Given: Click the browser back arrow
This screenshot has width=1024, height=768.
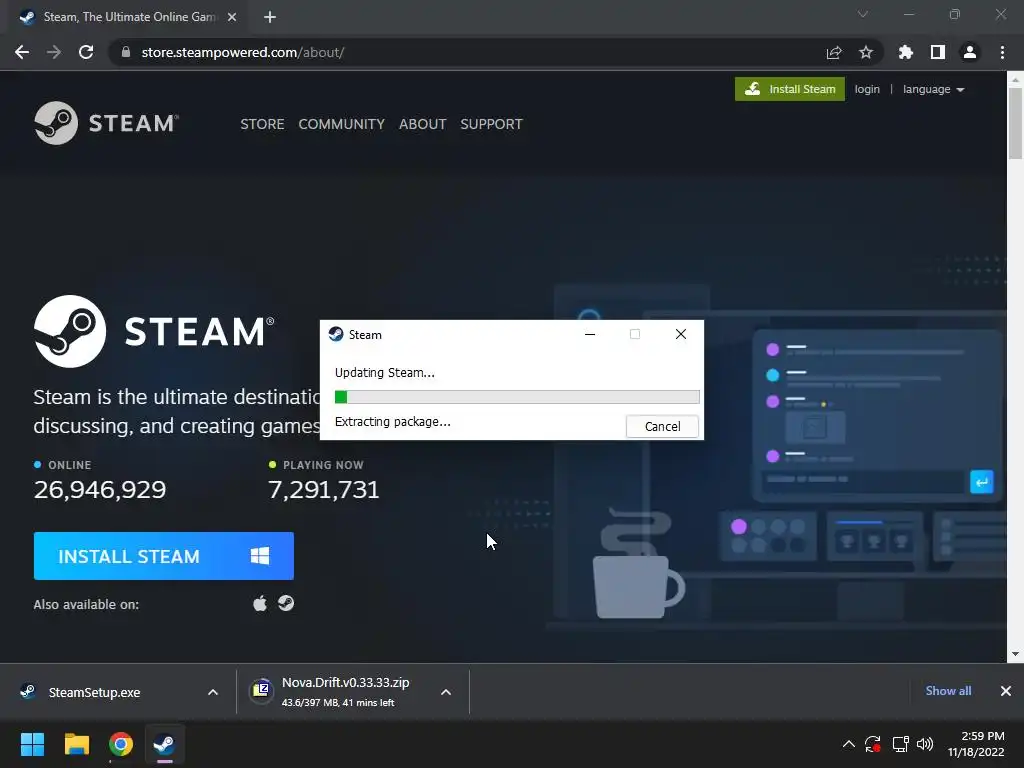Looking at the screenshot, I should pyautogui.click(x=22, y=52).
